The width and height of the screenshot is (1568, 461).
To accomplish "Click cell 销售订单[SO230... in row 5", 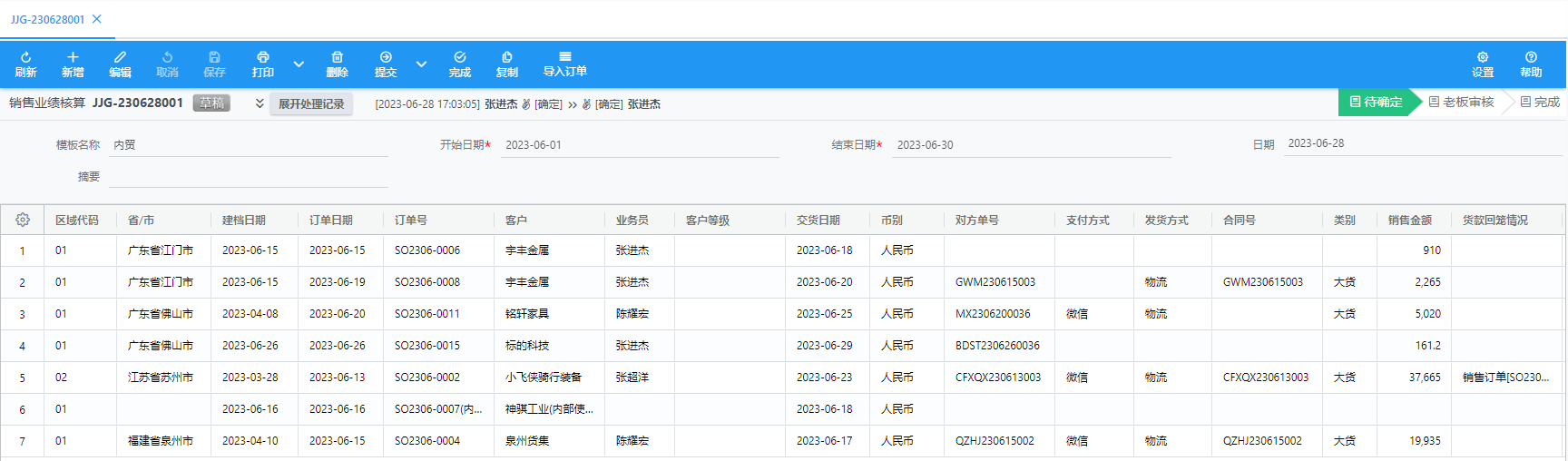I will click(1505, 378).
